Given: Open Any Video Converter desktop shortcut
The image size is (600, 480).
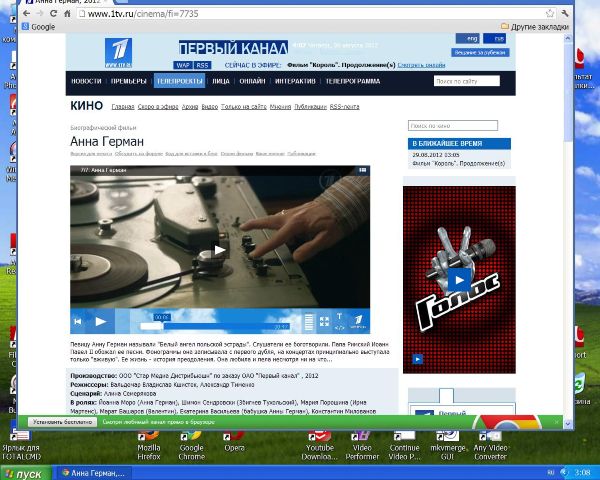Looking at the screenshot, I should [490, 445].
